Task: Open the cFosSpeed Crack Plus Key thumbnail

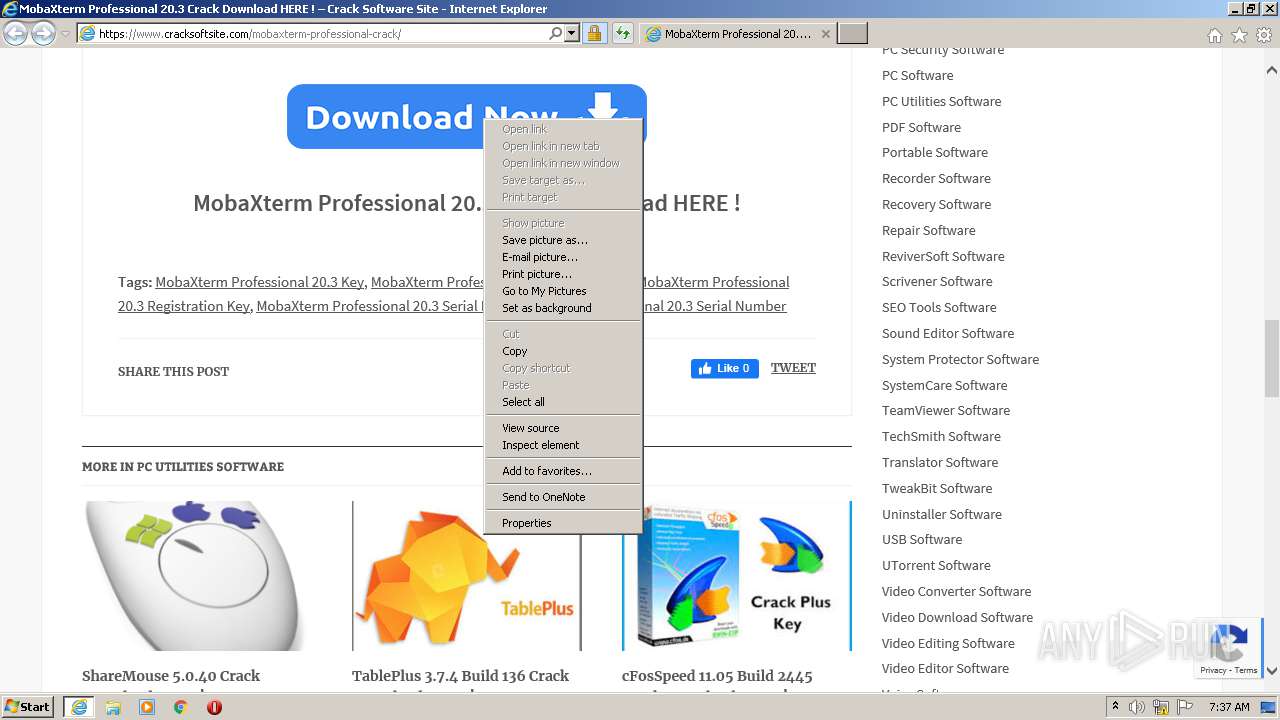Action: pos(737,576)
